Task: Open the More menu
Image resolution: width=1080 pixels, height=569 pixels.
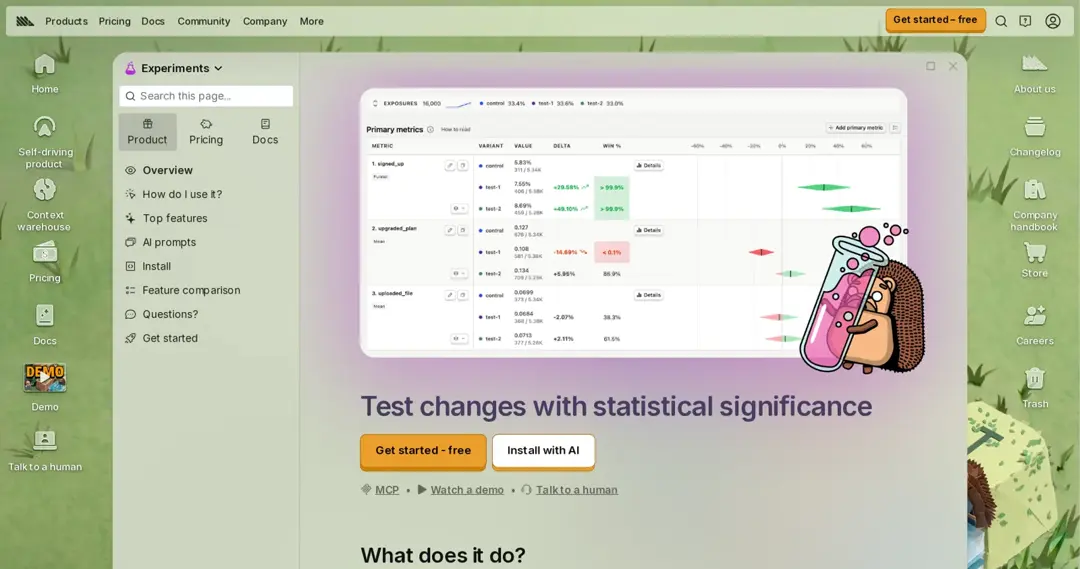Action: (311, 21)
